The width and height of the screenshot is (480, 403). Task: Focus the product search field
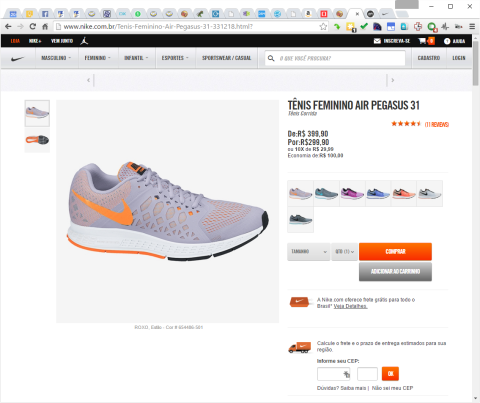(335, 58)
